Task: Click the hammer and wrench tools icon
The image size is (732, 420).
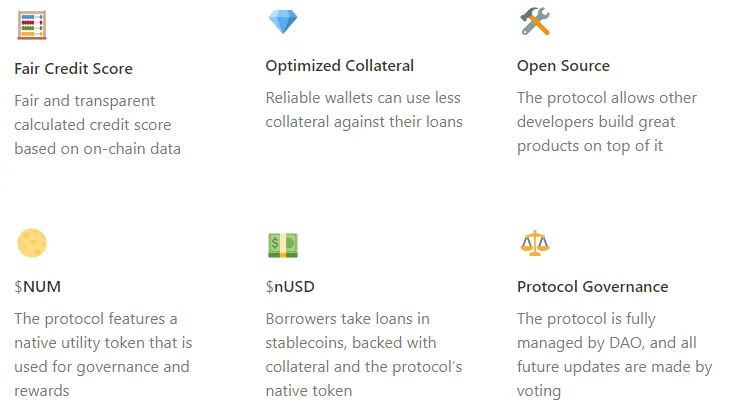Action: [x=535, y=21]
